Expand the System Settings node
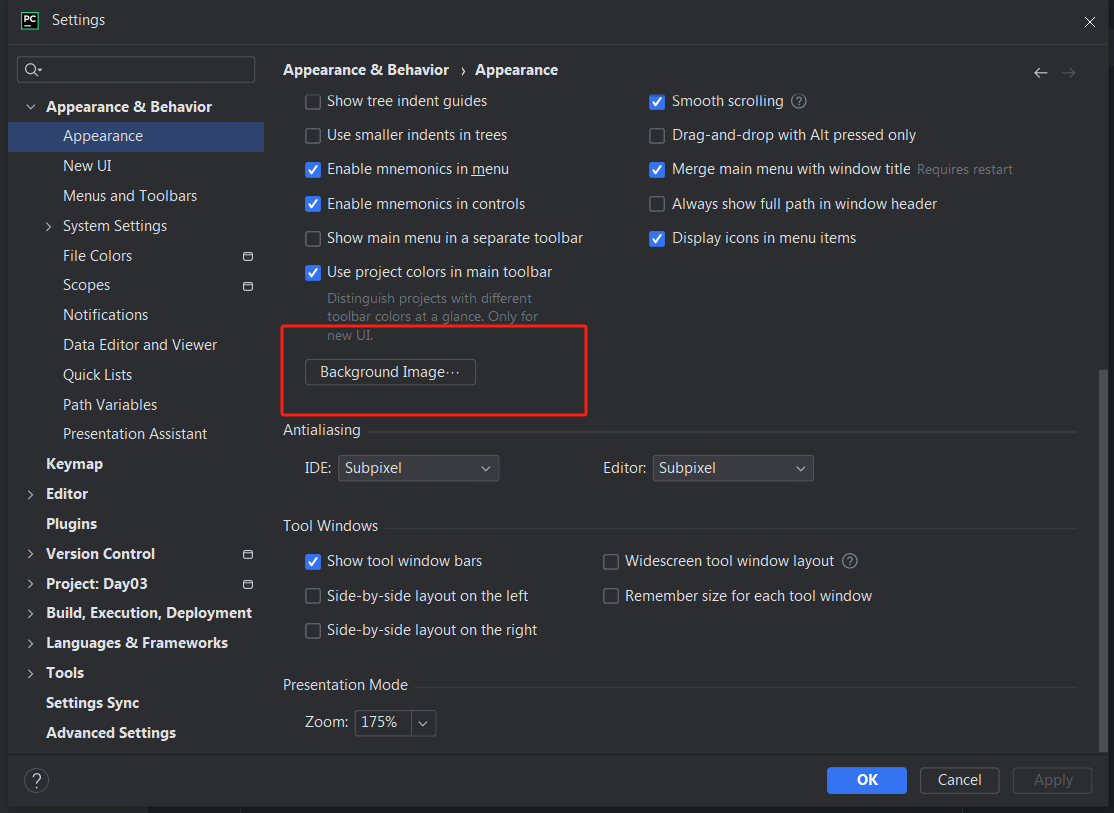The width and height of the screenshot is (1114, 813). point(48,226)
